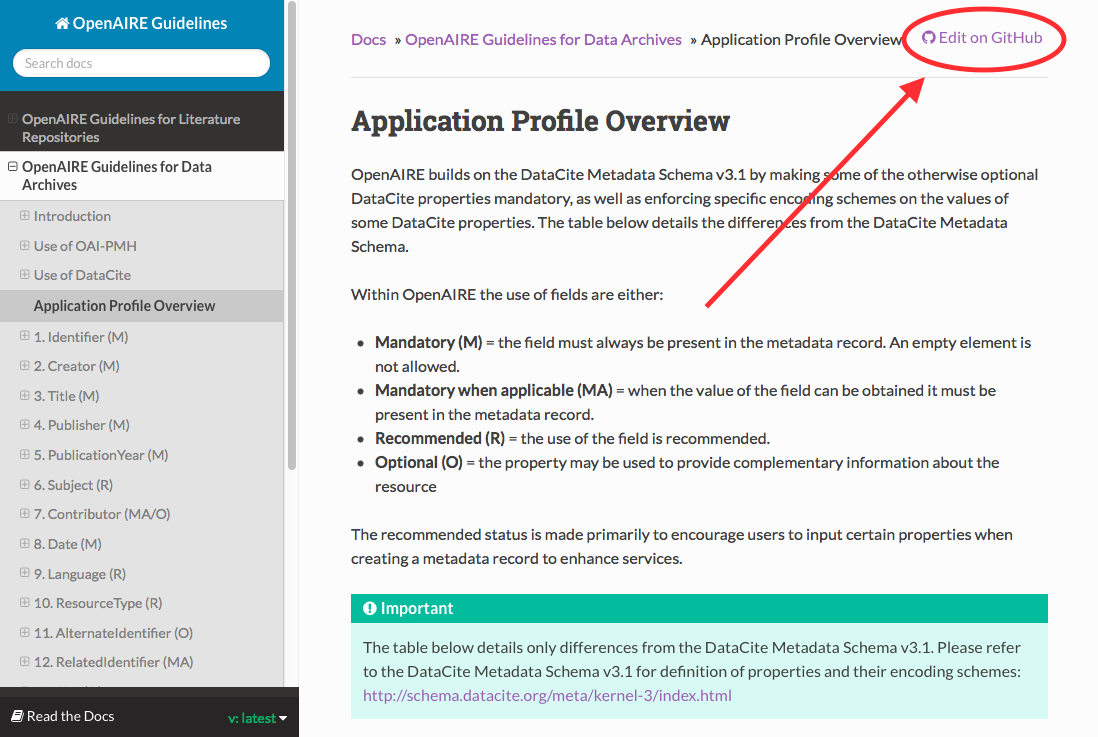Expand the 8. Date (M) item

tap(25, 544)
